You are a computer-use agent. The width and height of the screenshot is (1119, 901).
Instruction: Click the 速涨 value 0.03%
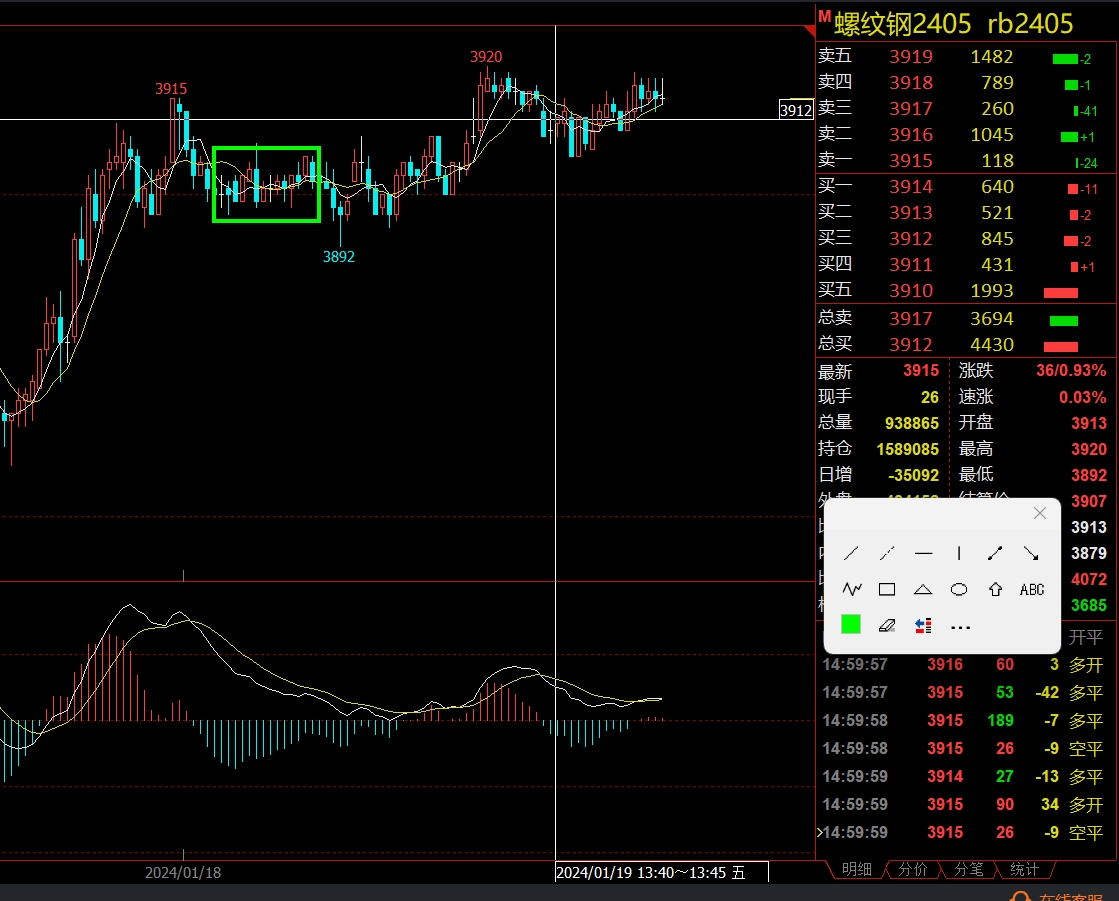click(x=1083, y=397)
